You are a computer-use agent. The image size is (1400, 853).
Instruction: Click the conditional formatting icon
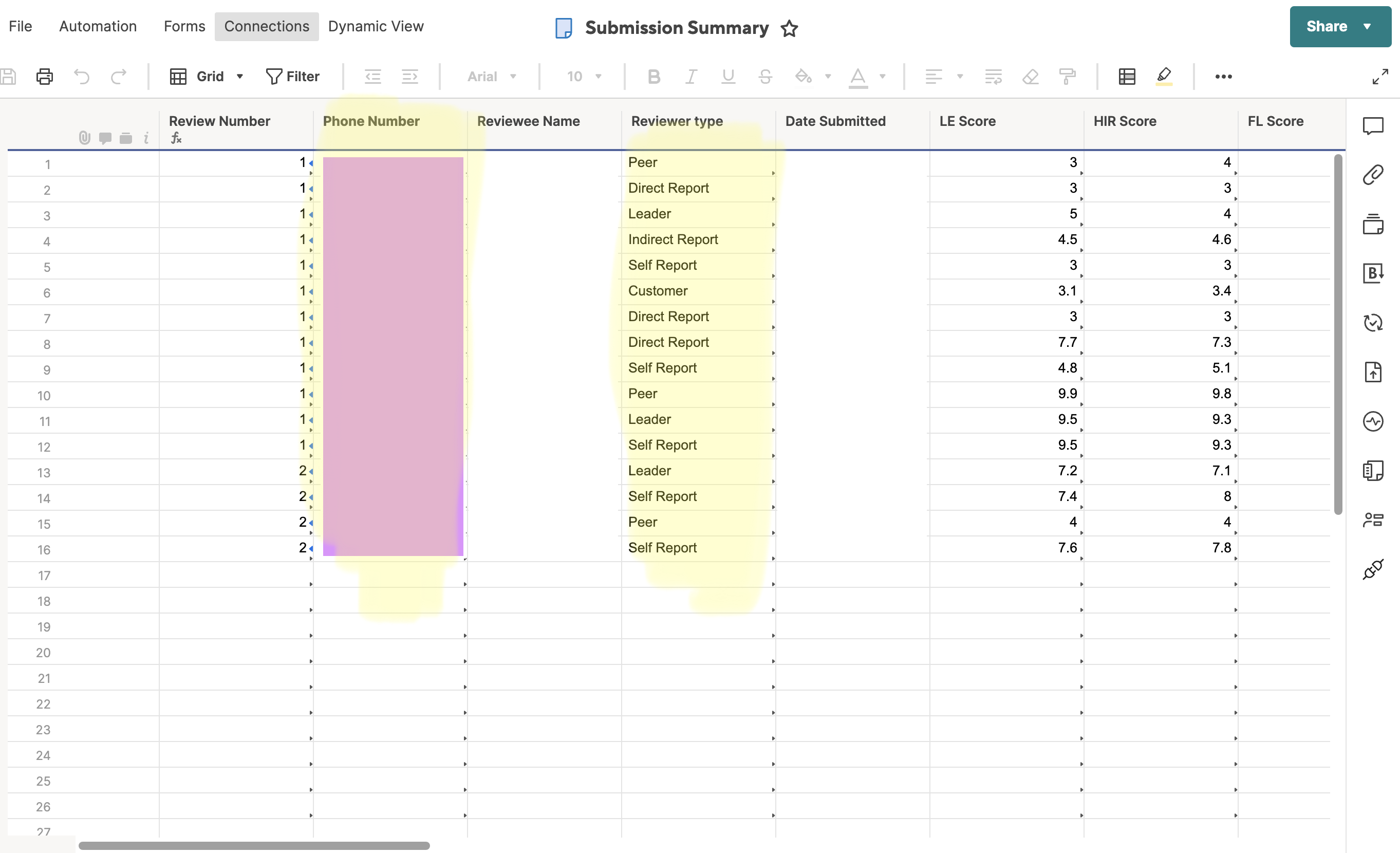tap(1127, 76)
